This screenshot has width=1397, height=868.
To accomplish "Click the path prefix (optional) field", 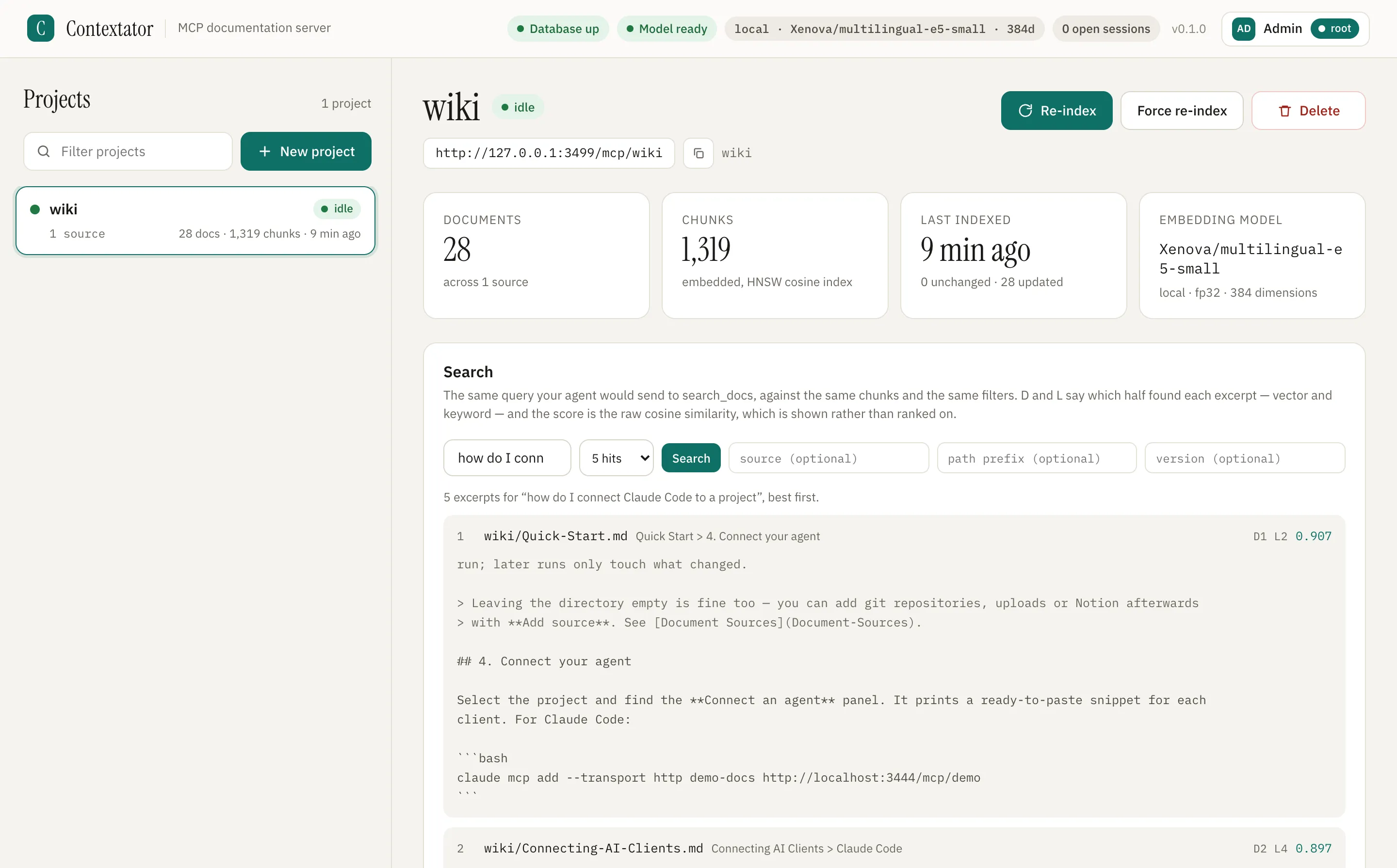I will click(1037, 458).
